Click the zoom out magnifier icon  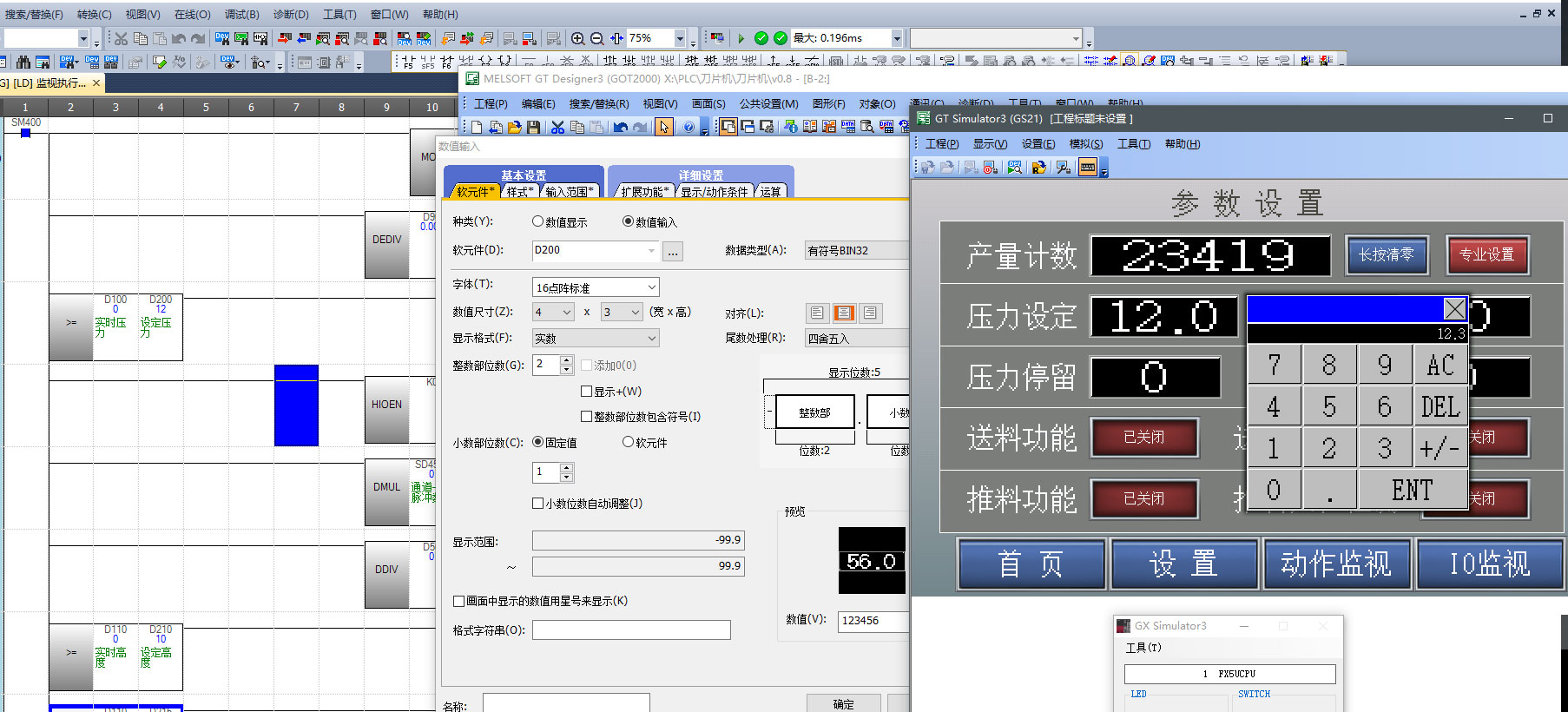pyautogui.click(x=596, y=38)
